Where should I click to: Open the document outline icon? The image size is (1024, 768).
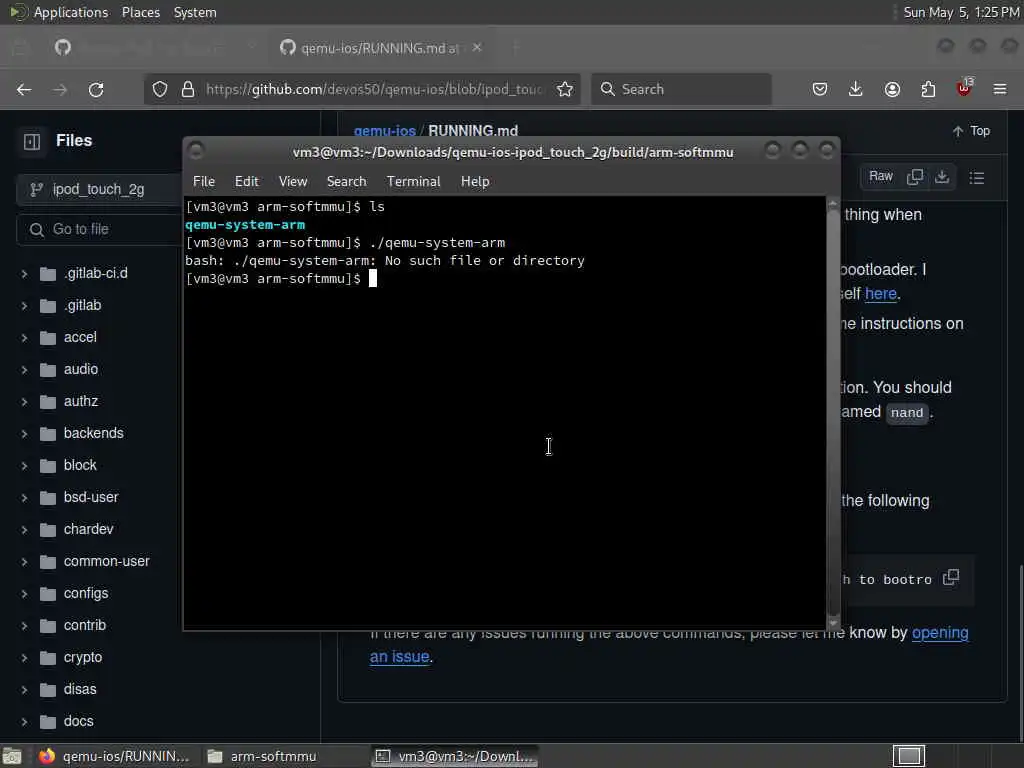pyautogui.click(x=977, y=178)
